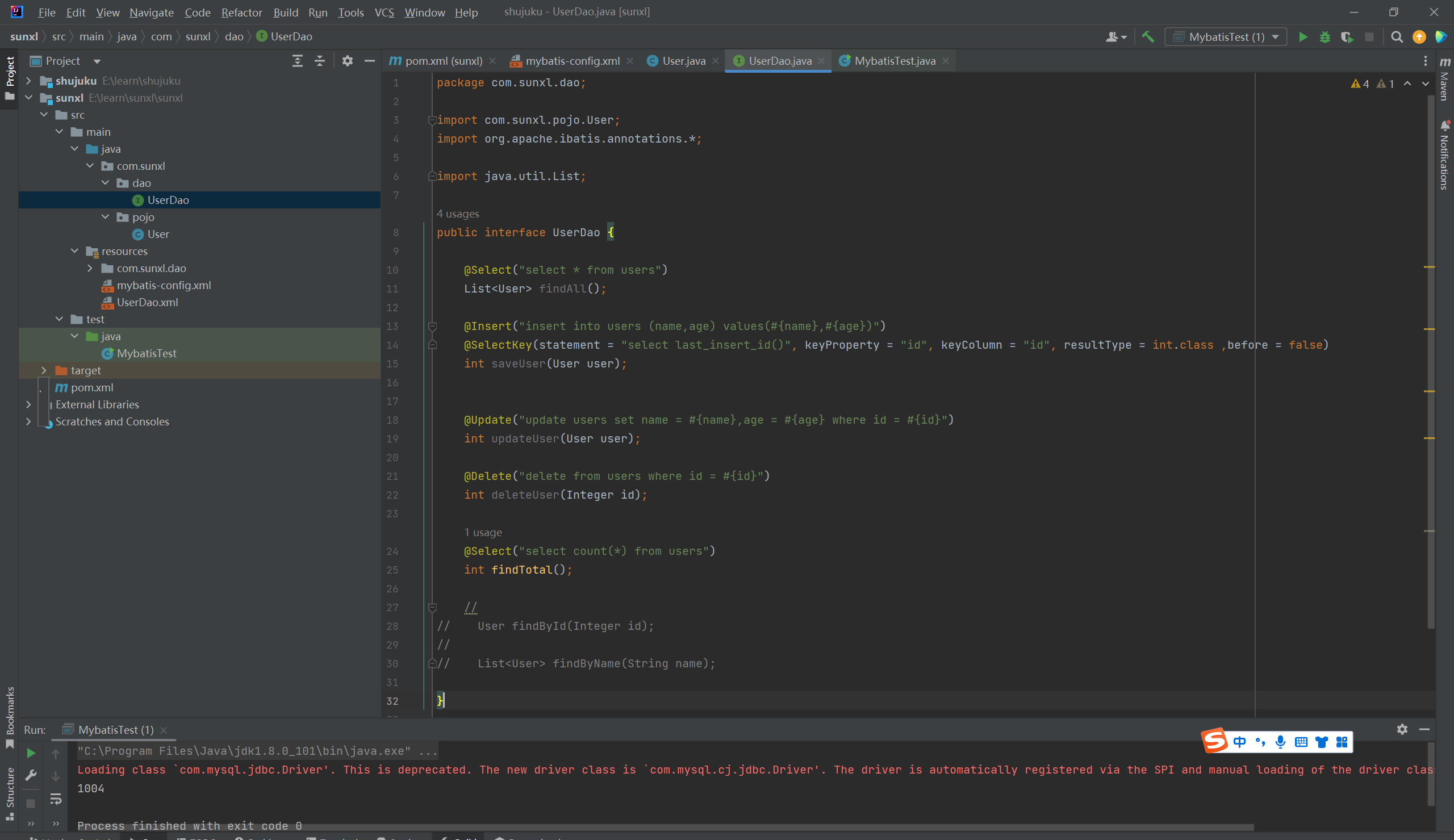Click dao breadcrumb in navigation bar
Screen dimensions: 1454x840
point(233,36)
